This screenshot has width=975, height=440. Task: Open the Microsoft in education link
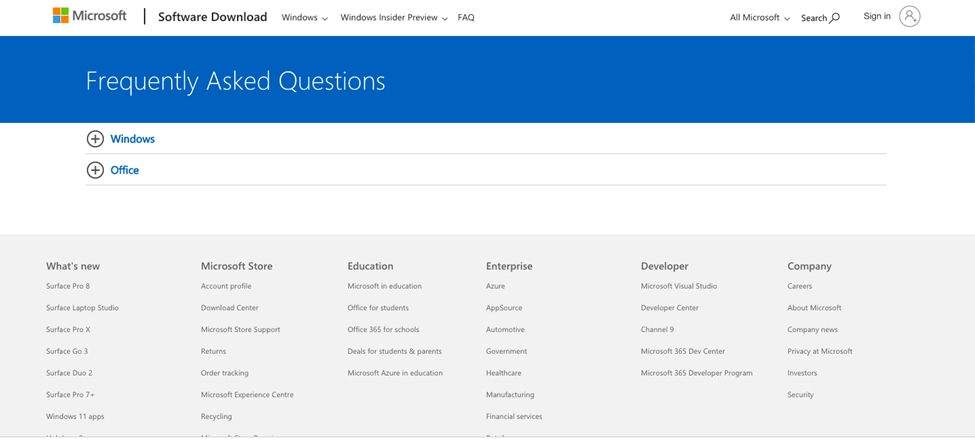pos(384,286)
